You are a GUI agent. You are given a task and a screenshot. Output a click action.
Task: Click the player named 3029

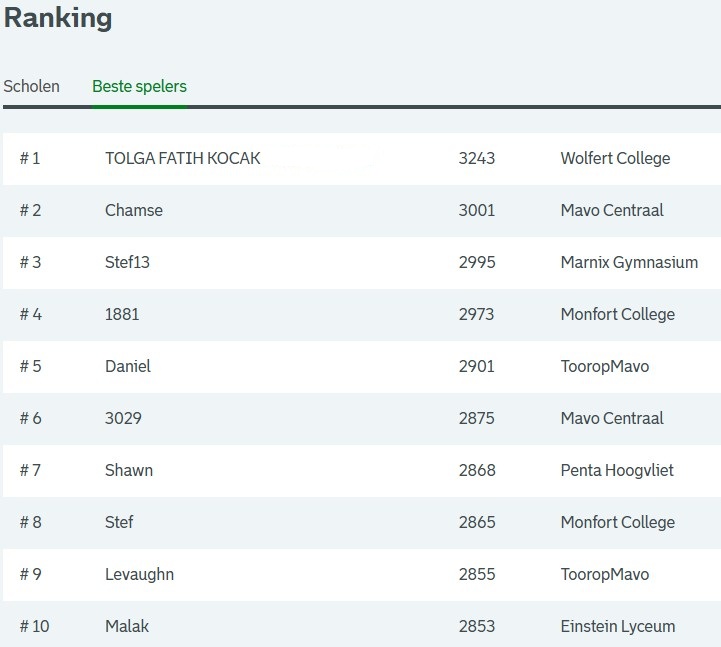(x=123, y=418)
